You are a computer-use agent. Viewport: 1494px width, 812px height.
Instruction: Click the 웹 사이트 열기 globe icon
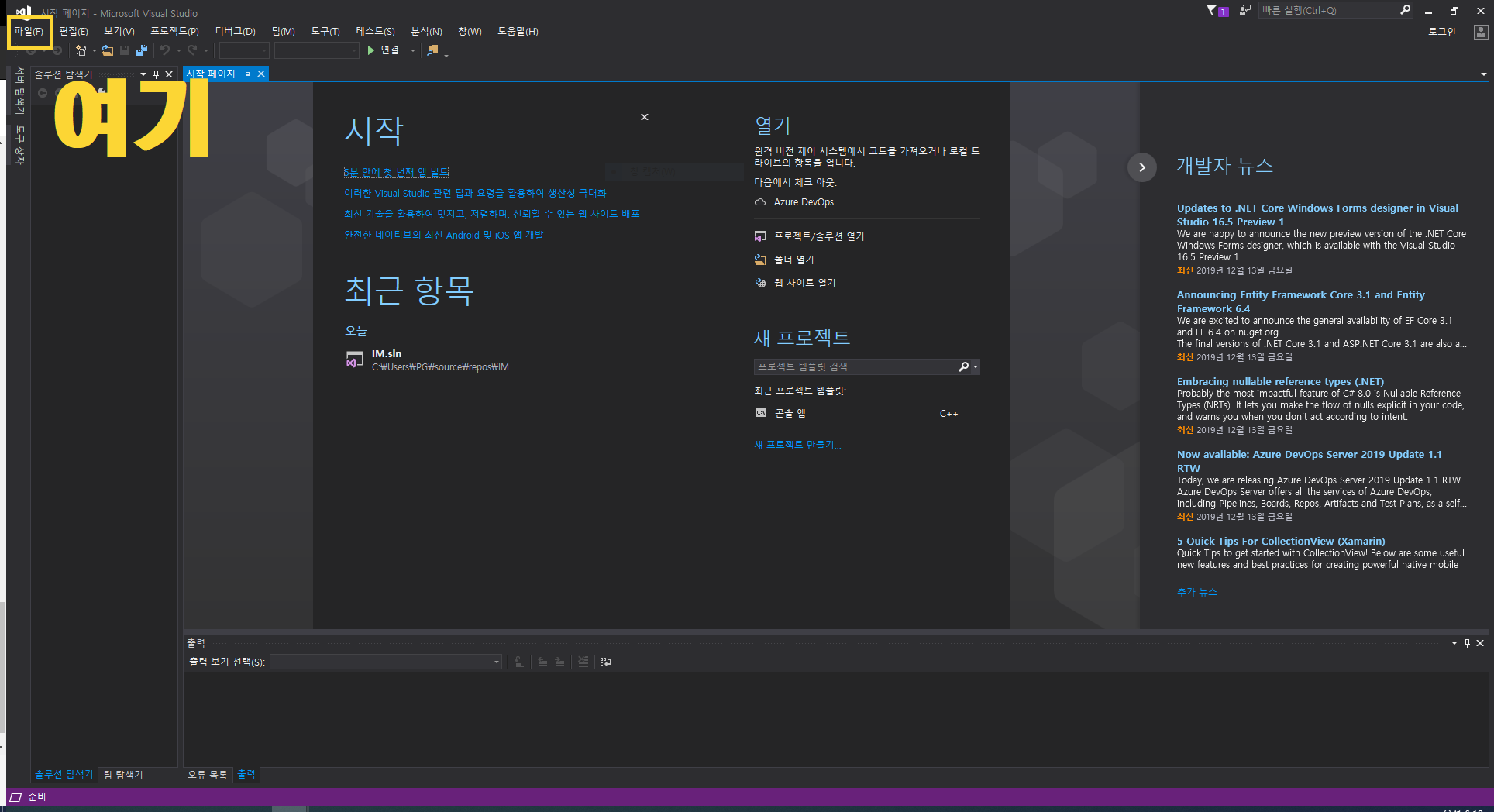point(760,283)
